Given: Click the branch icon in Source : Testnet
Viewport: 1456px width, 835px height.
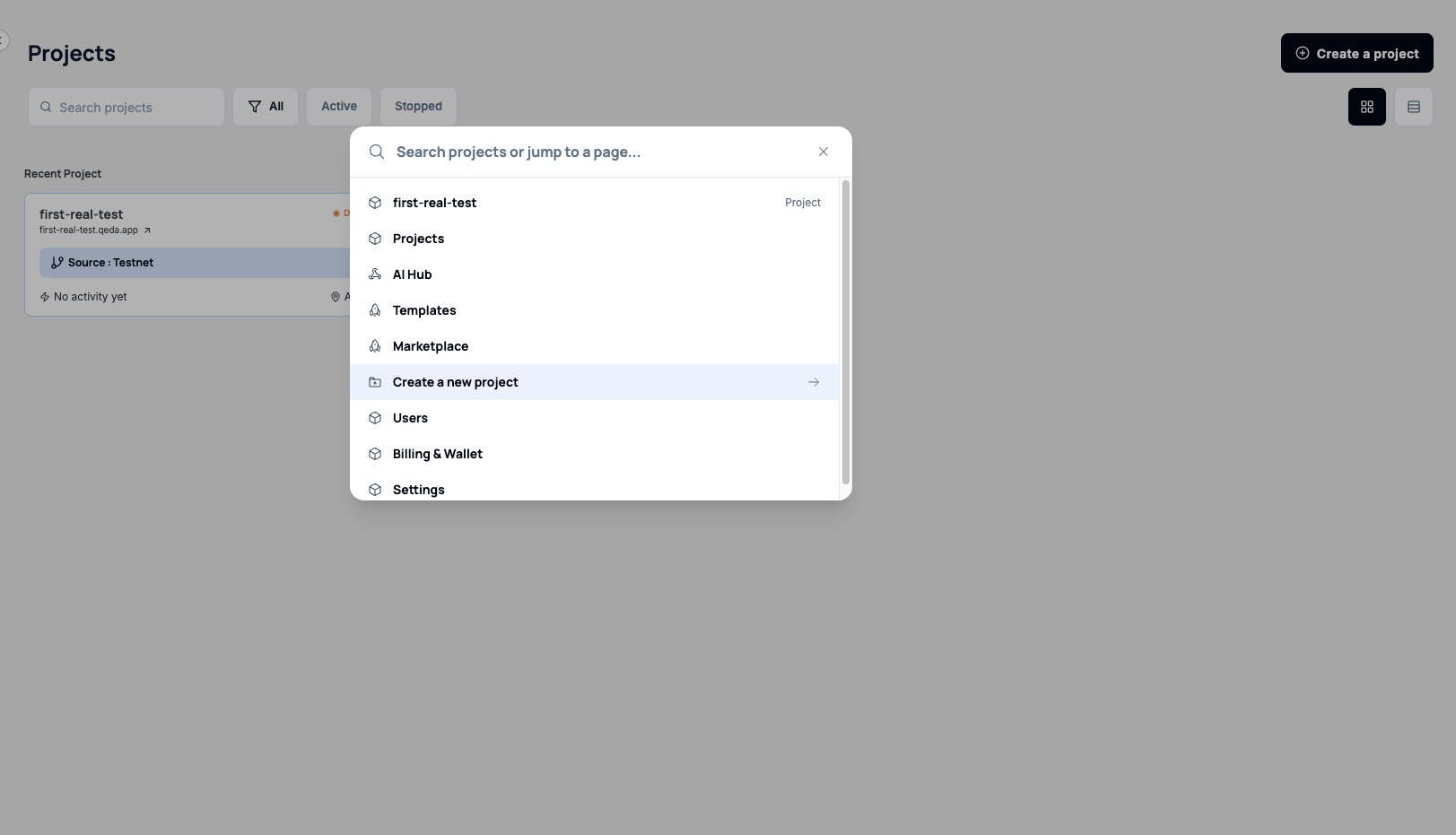Looking at the screenshot, I should 57,263.
